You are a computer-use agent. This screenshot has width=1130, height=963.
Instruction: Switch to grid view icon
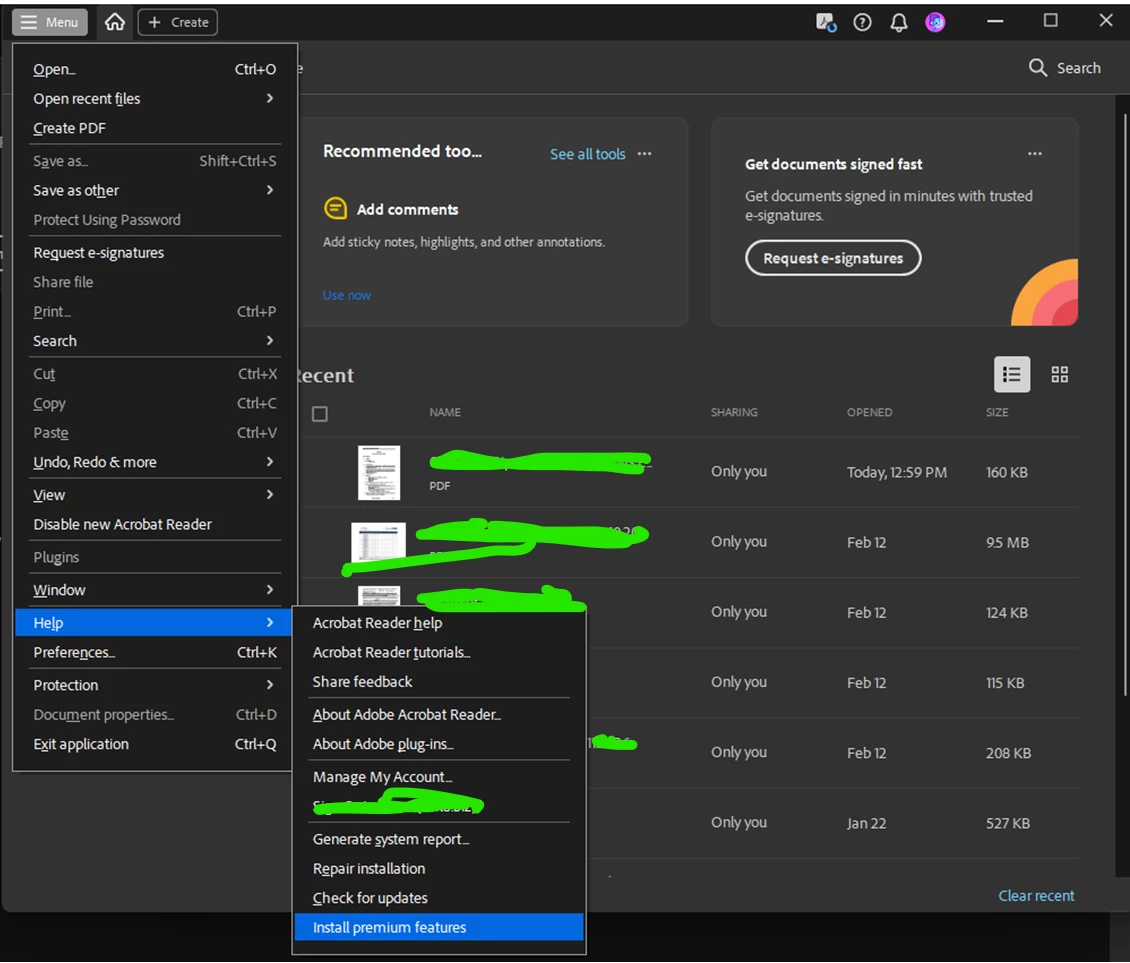(1059, 374)
